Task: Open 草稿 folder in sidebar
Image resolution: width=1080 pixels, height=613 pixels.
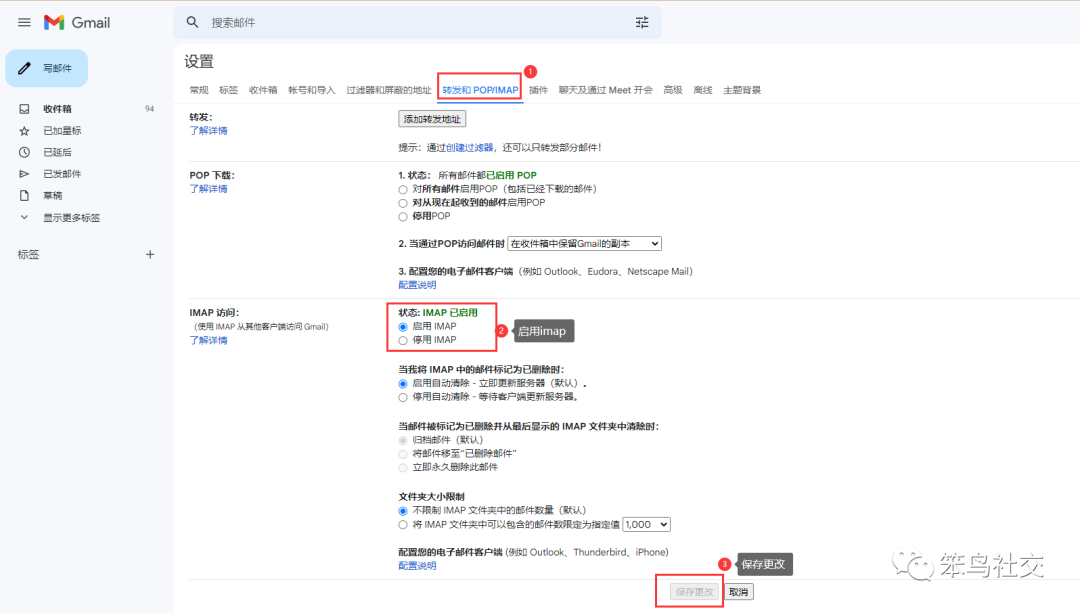Action: pos(52,196)
